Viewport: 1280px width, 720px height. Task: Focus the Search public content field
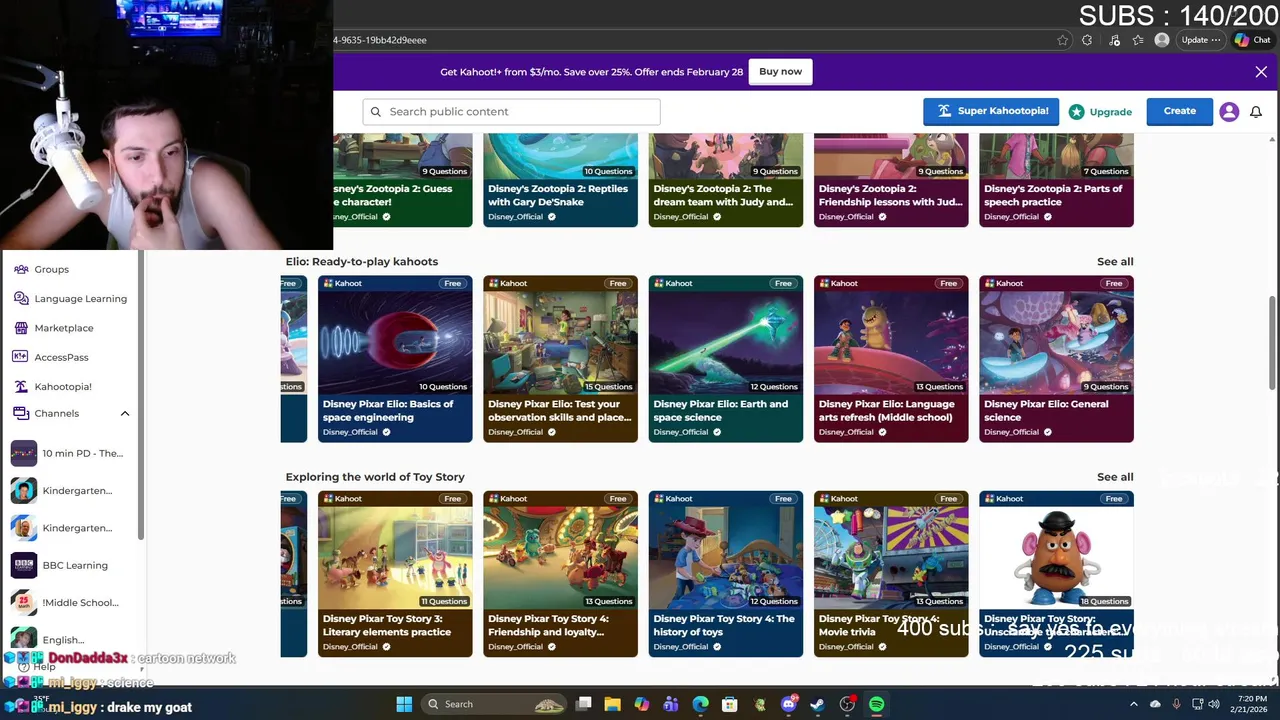point(511,111)
